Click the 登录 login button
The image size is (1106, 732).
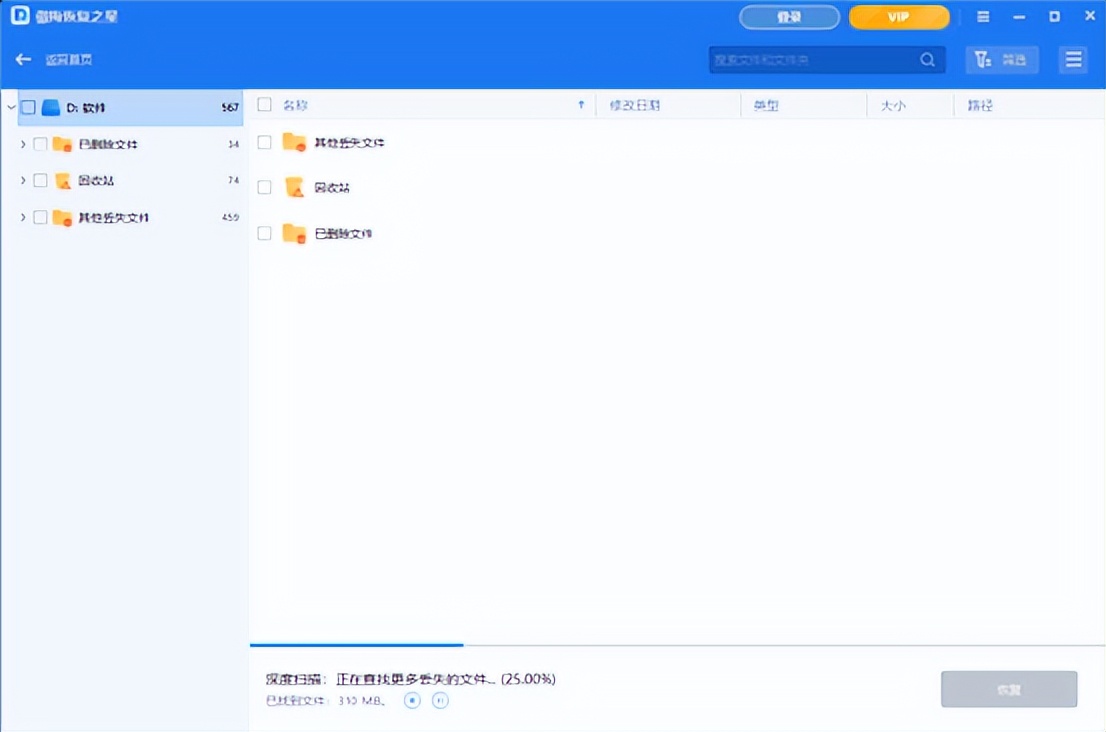[789, 17]
